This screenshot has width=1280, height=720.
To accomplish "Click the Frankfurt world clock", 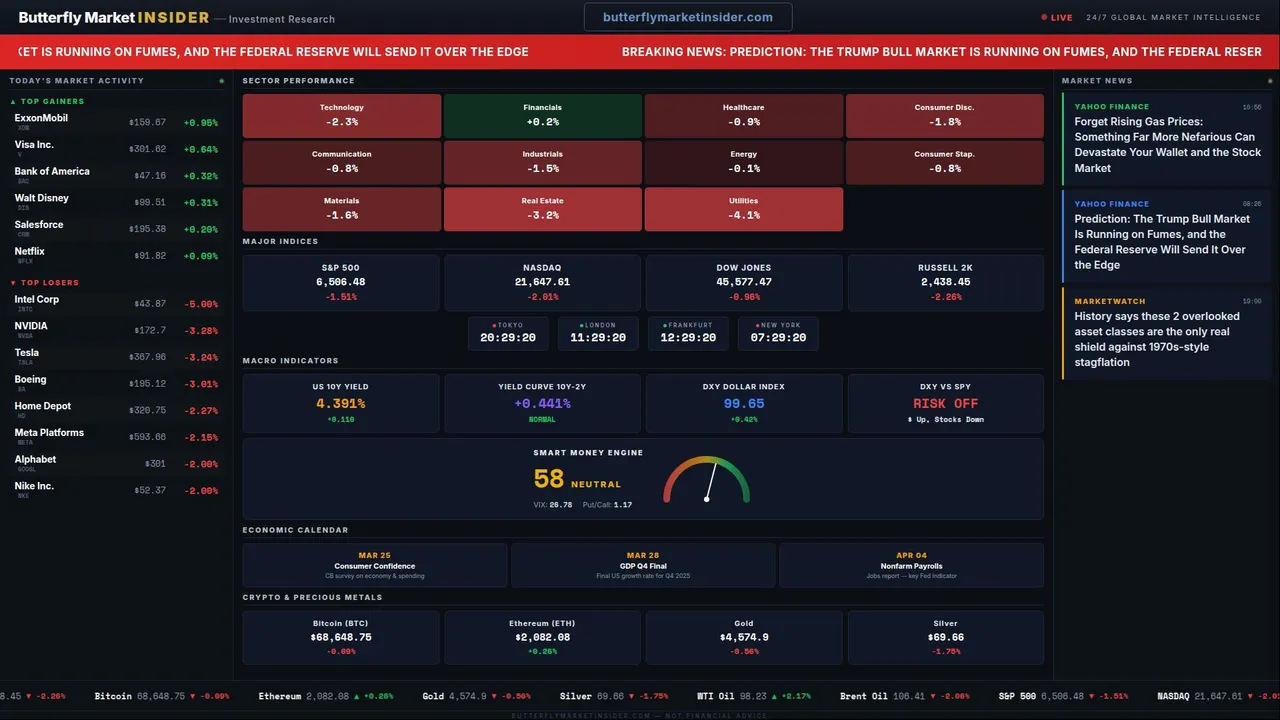I will (x=688, y=333).
